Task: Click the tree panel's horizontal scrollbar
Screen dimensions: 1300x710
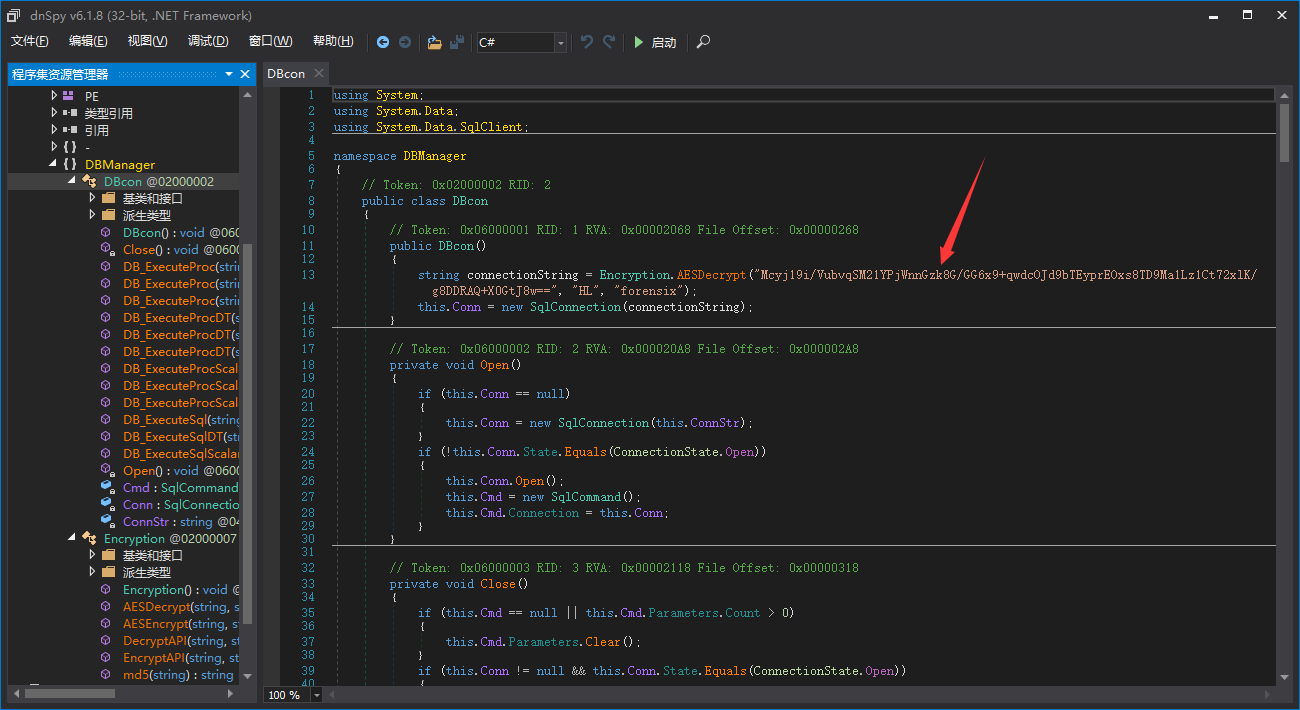Action: pos(70,691)
